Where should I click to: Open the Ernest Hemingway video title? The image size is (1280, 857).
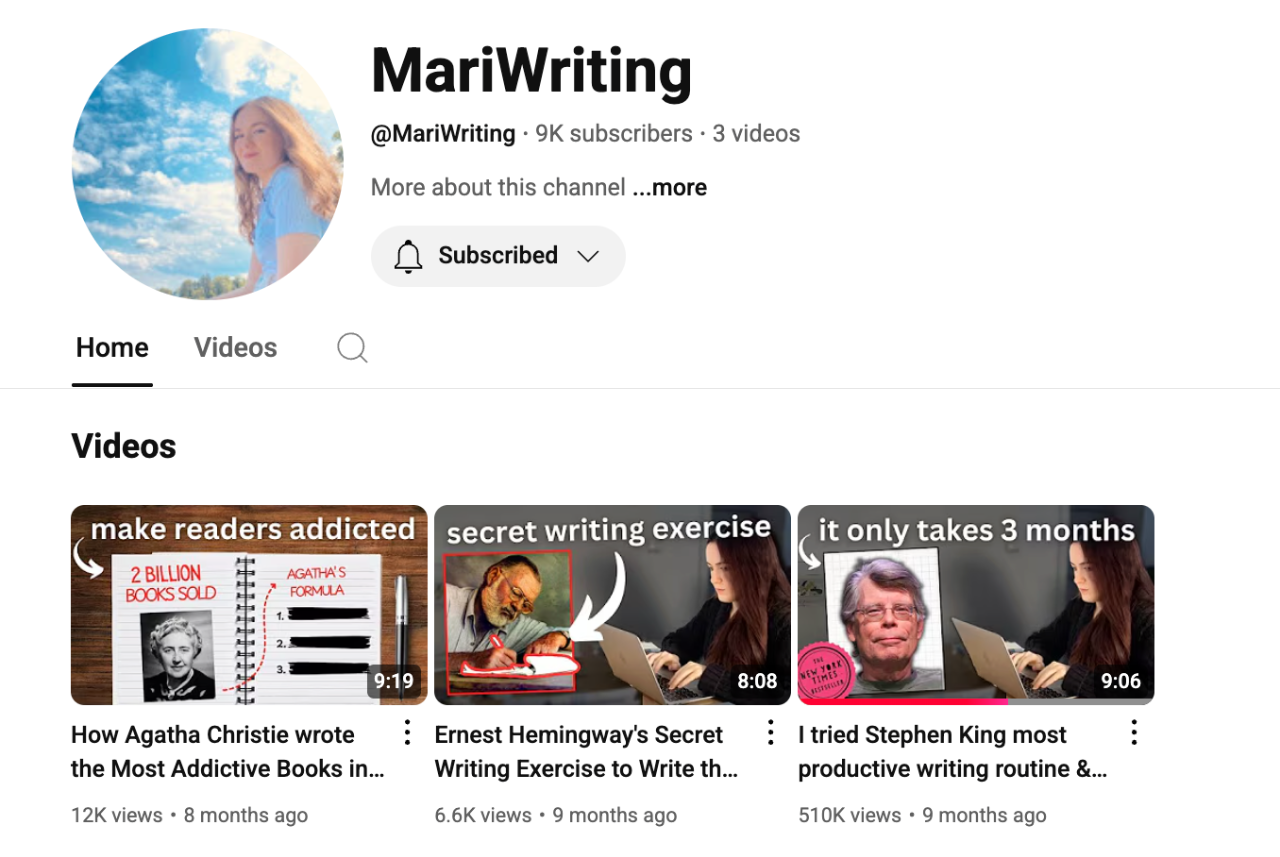pos(587,752)
